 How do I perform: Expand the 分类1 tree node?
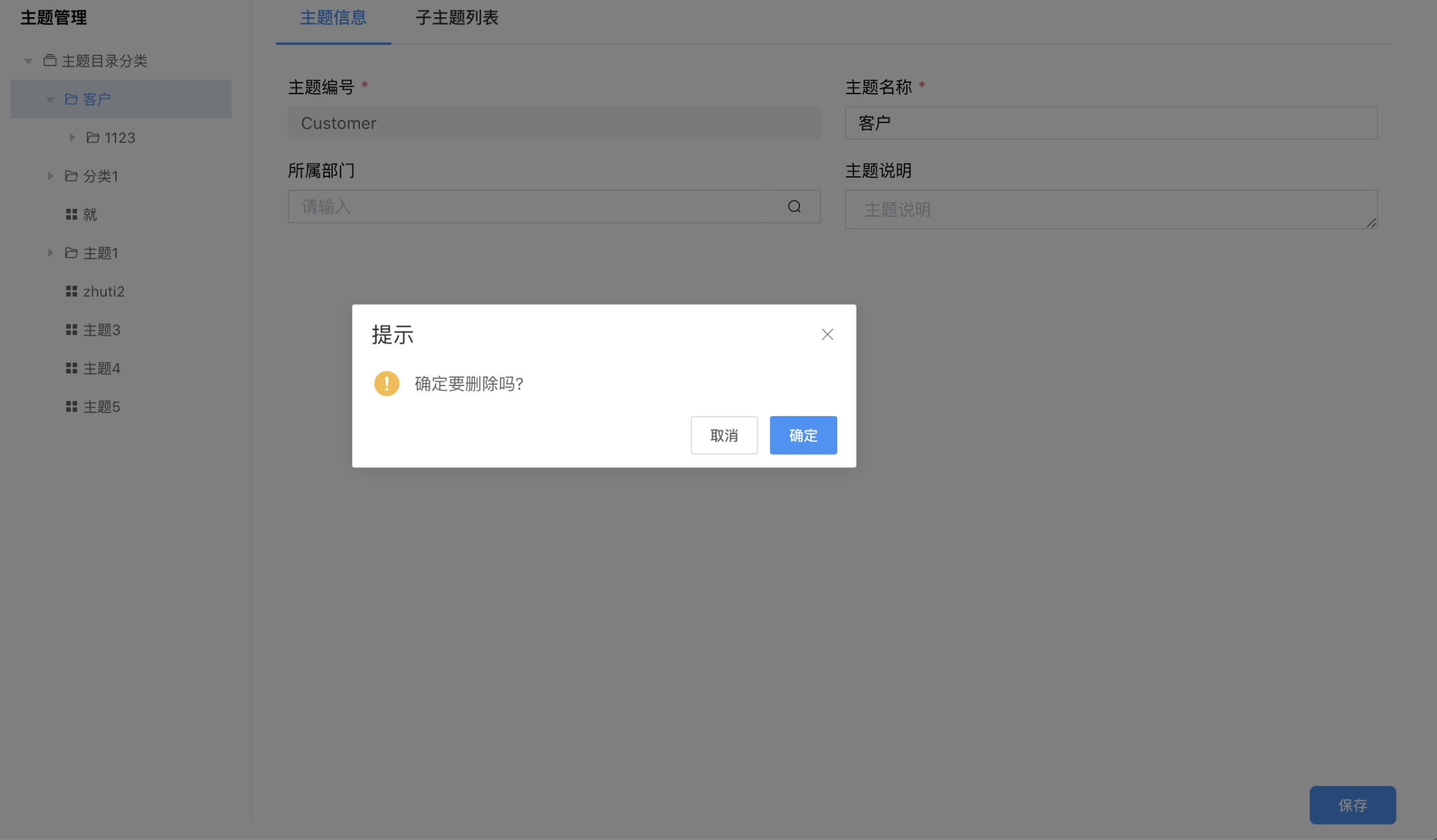coord(51,176)
